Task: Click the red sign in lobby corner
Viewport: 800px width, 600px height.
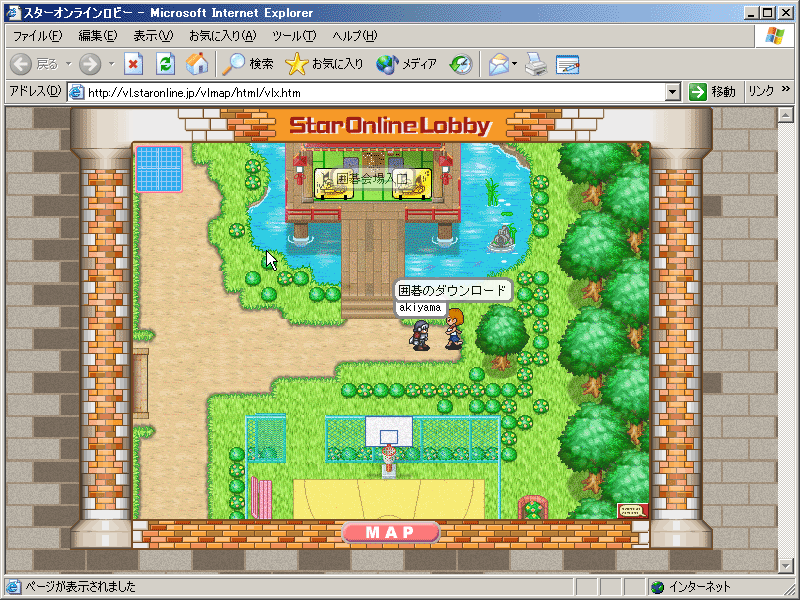Action: click(633, 510)
